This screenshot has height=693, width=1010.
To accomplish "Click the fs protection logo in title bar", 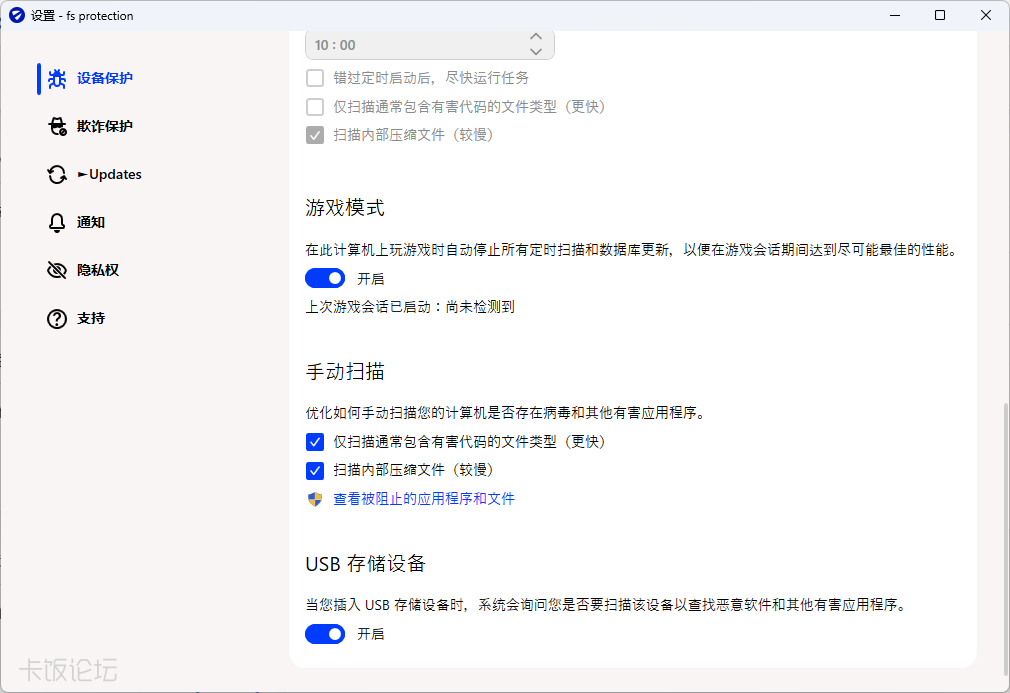I will [x=17, y=15].
